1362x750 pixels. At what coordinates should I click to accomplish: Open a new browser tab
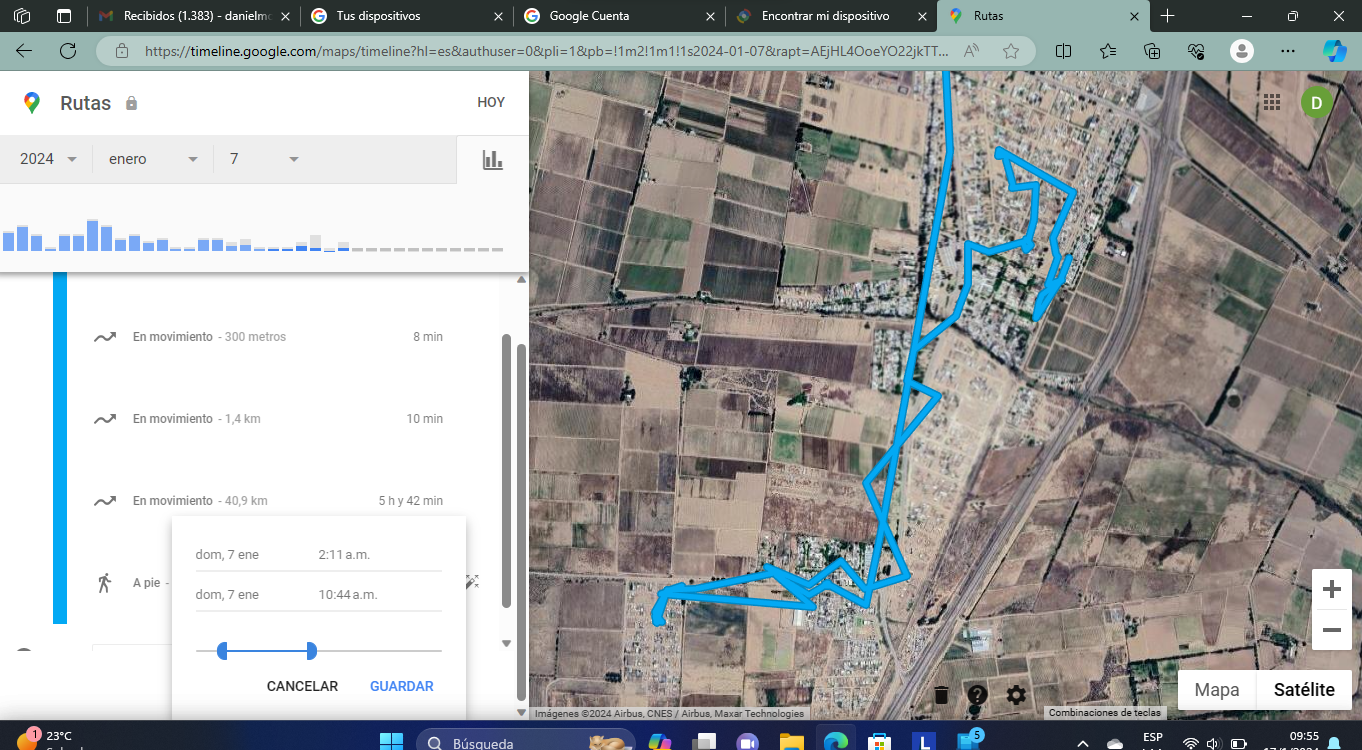[x=1167, y=16]
